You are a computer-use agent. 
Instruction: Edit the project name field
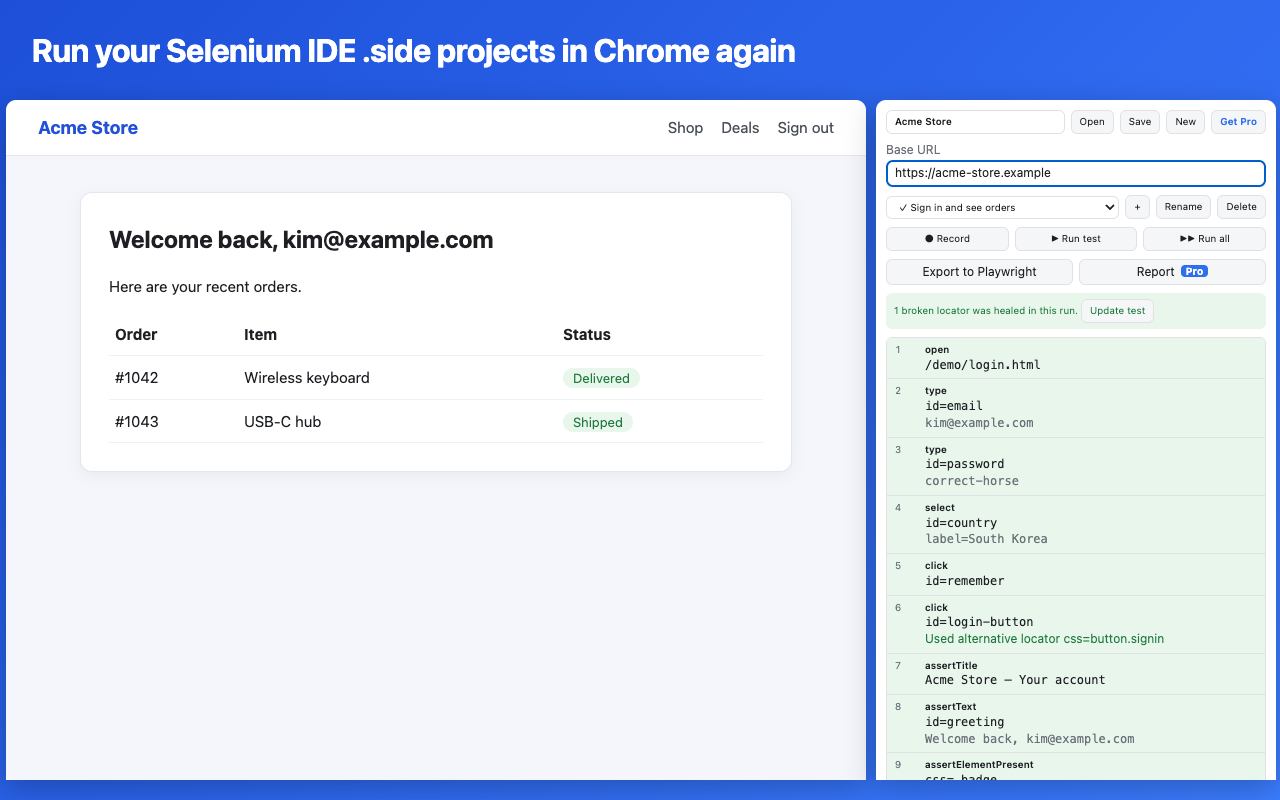[x=975, y=122]
